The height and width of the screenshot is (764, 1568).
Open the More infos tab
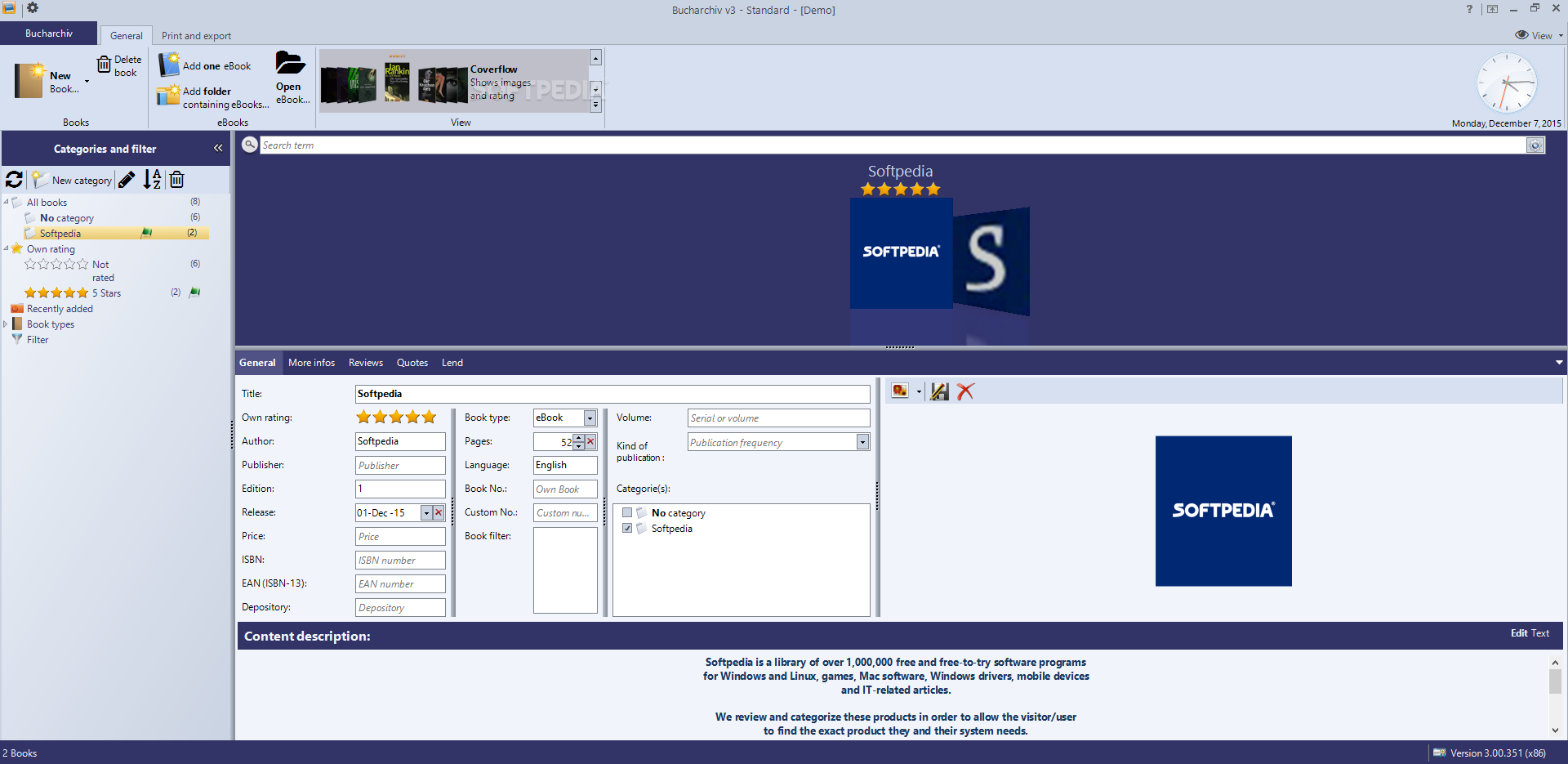[x=311, y=362]
